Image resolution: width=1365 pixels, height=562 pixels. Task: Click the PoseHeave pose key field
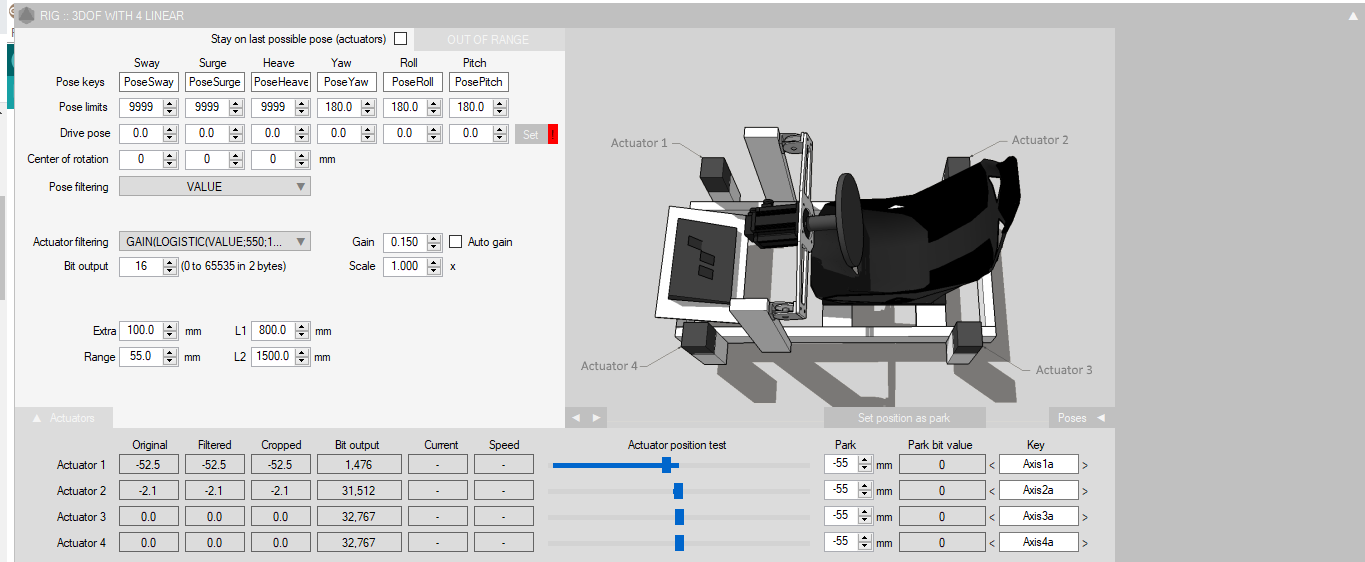pyautogui.click(x=281, y=82)
